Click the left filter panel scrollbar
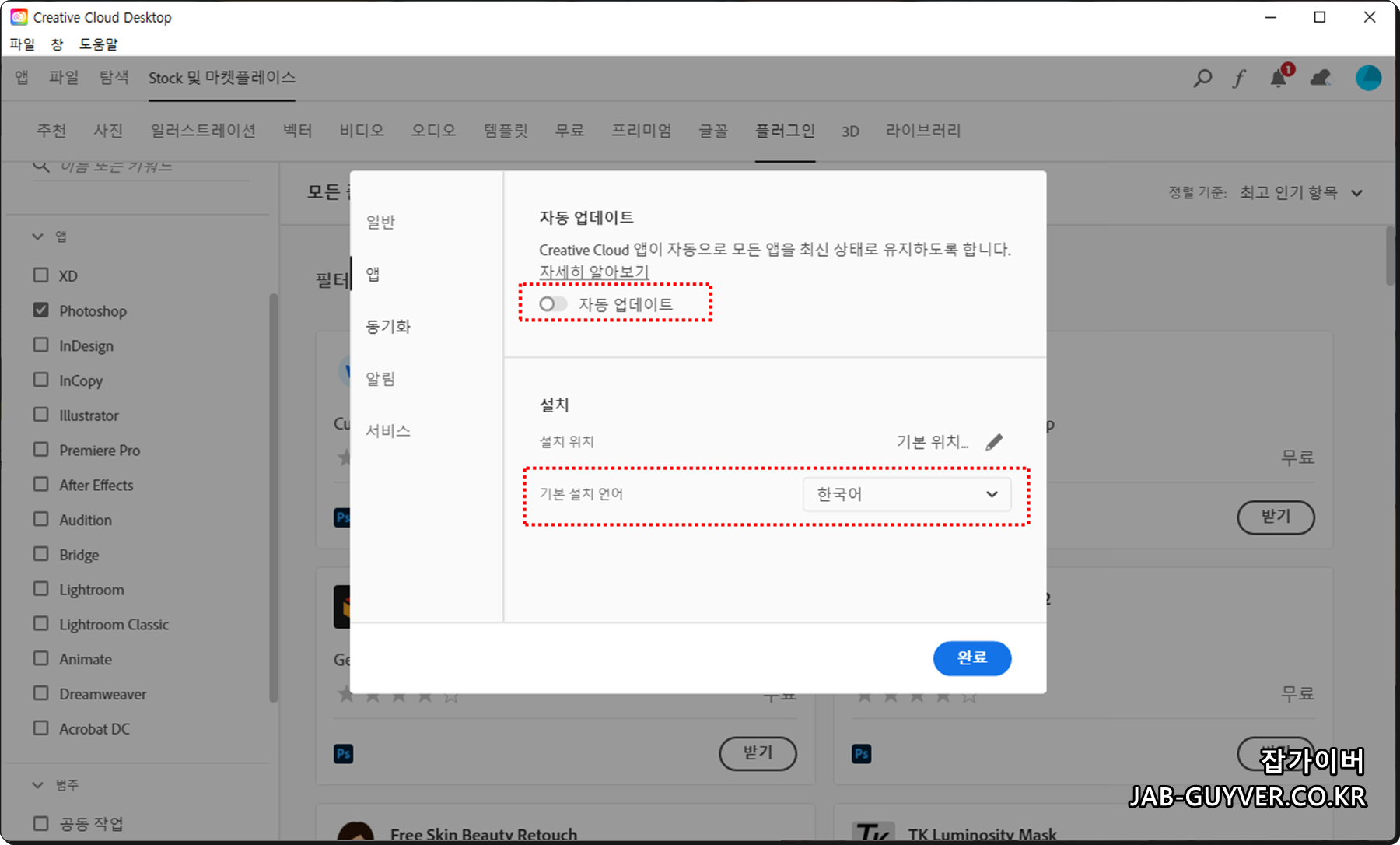Viewport: 1400px width, 845px height. coord(273,498)
